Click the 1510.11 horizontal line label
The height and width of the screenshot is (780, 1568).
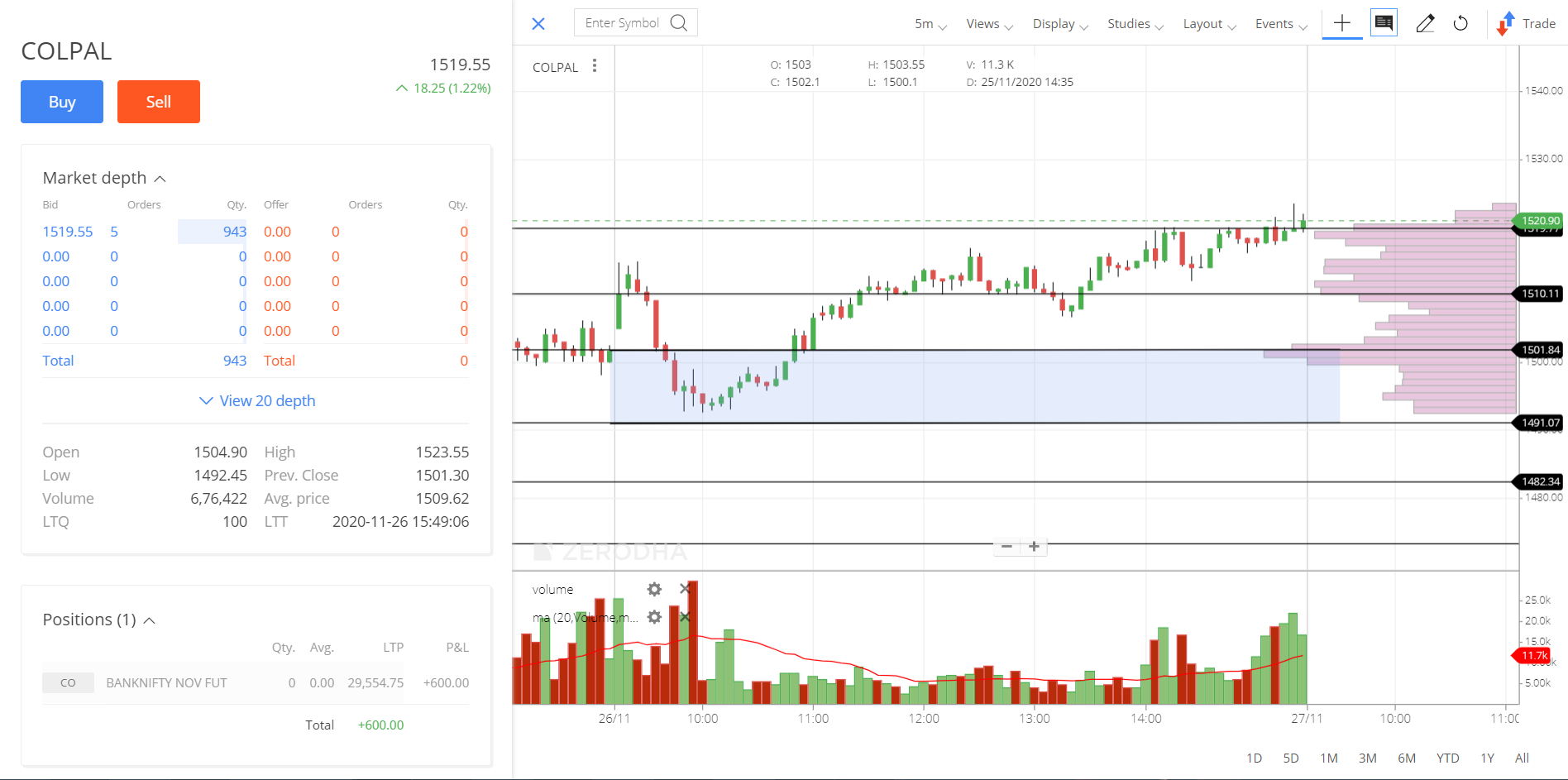pos(1538,294)
